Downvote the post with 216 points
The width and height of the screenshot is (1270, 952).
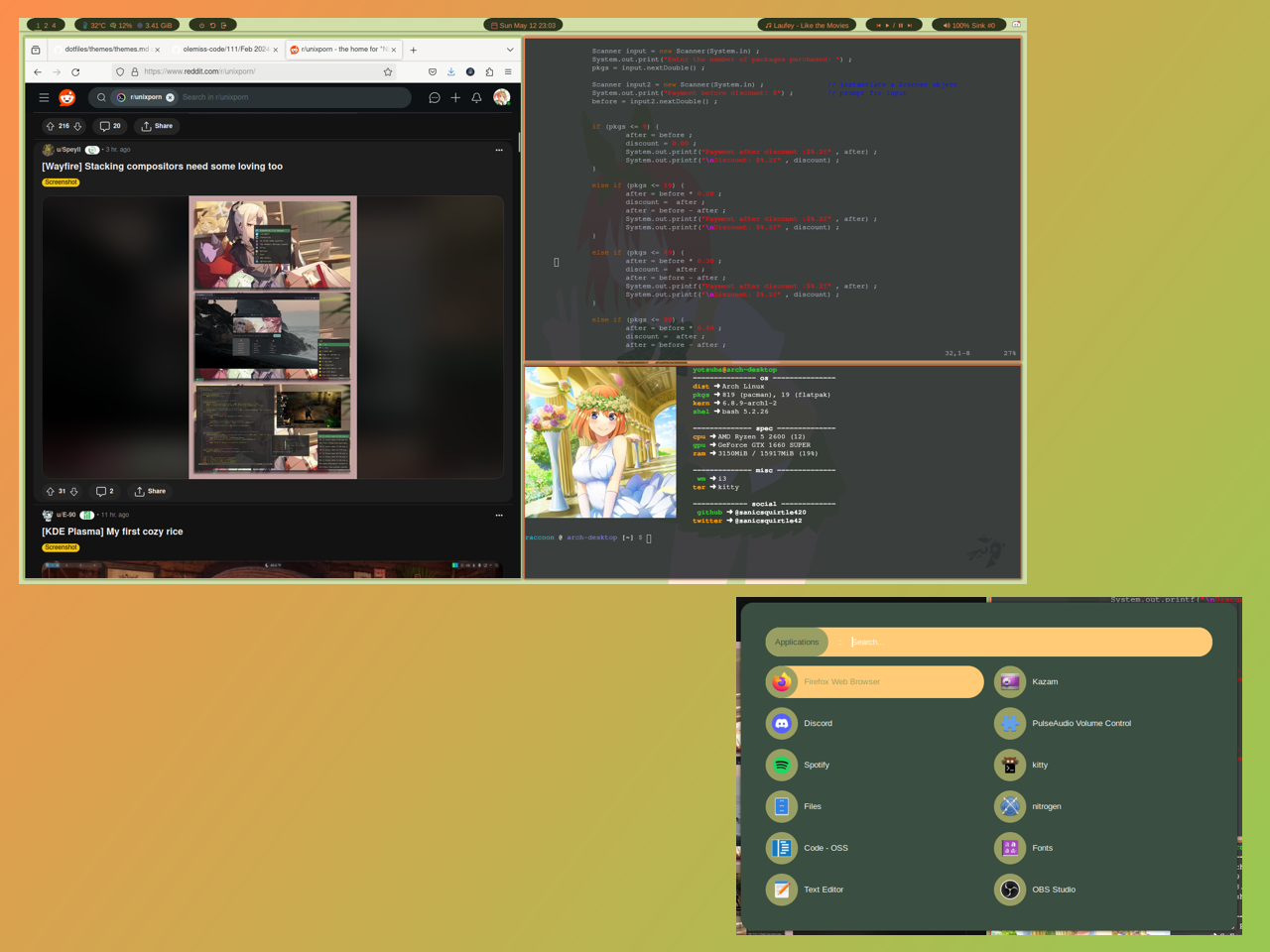click(x=77, y=126)
